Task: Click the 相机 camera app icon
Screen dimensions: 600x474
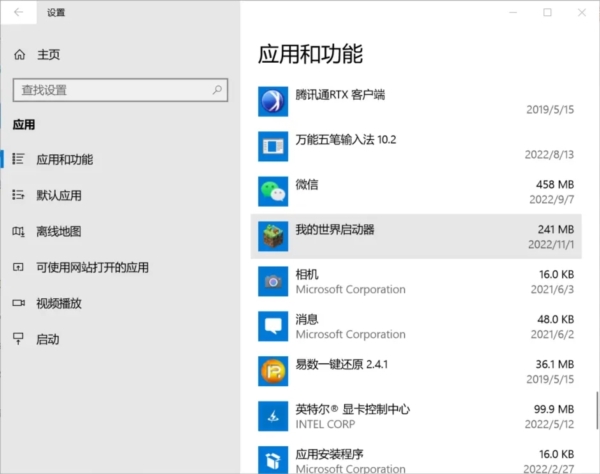Action: pyautogui.click(x=273, y=281)
